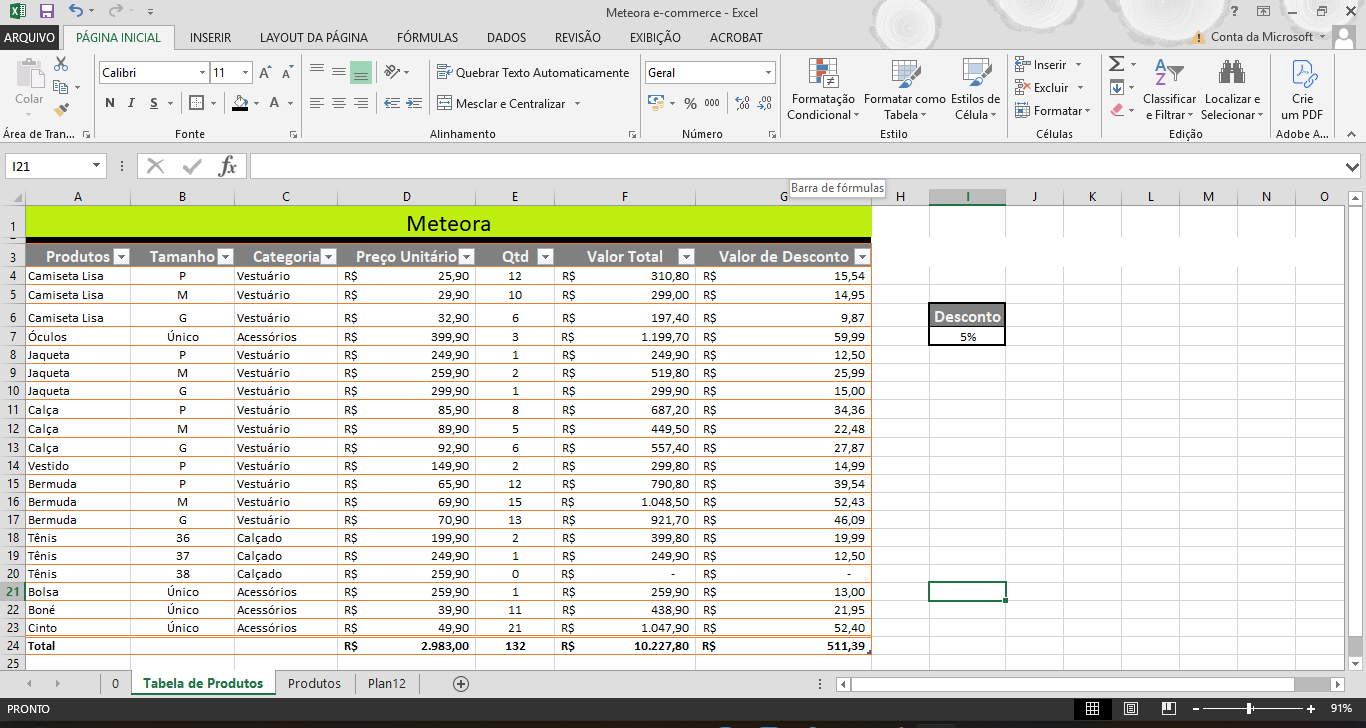Click the Cut scissors icon
The image size is (1366, 728).
pos(61,64)
